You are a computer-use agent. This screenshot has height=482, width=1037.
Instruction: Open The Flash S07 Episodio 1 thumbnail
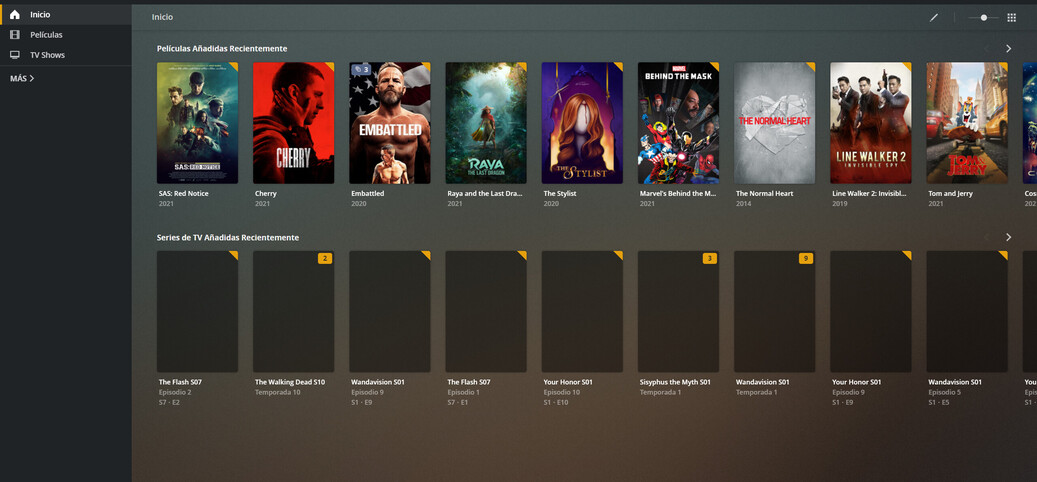point(486,311)
